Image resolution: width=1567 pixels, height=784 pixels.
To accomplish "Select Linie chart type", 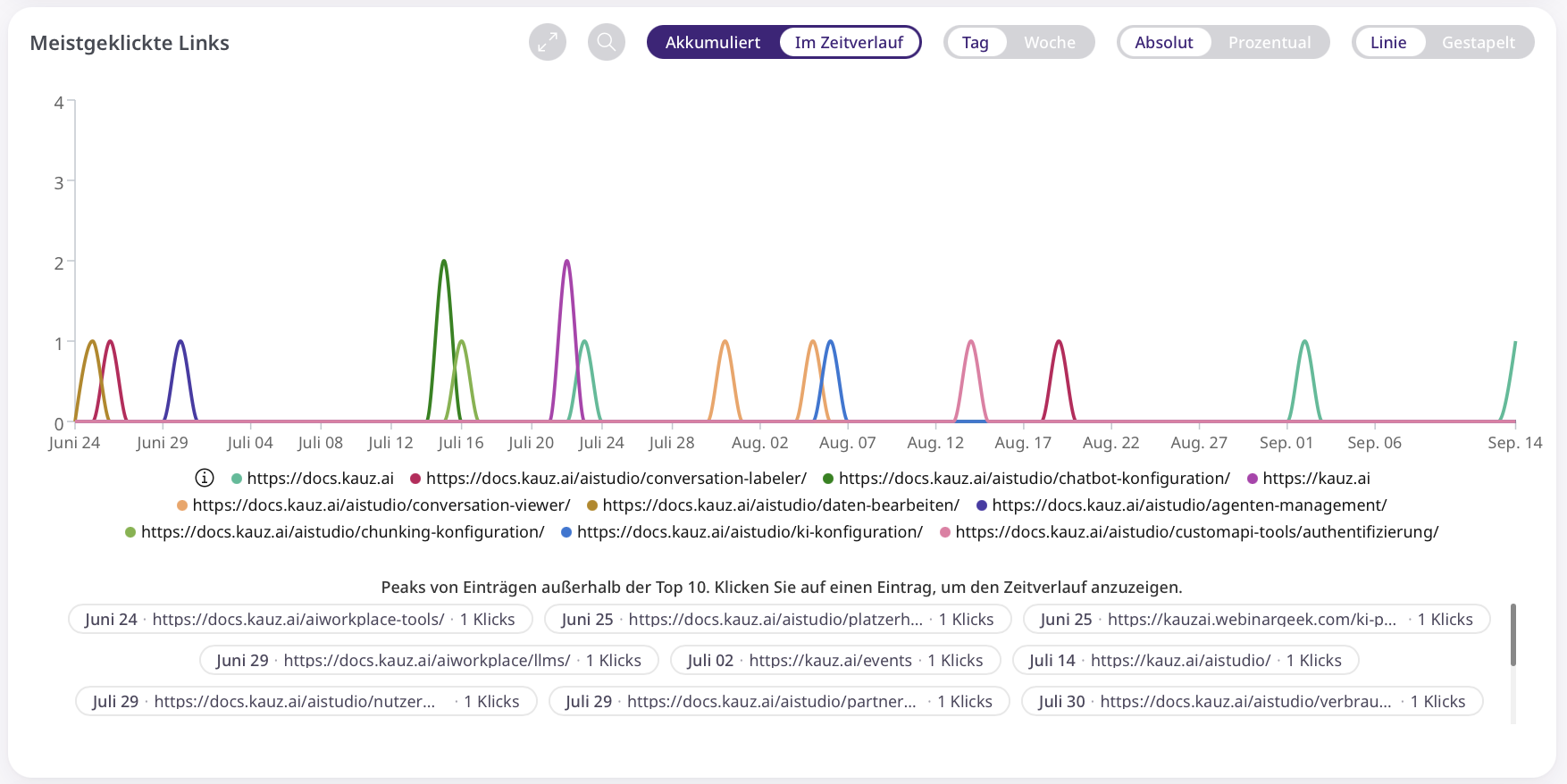I will click(1388, 42).
